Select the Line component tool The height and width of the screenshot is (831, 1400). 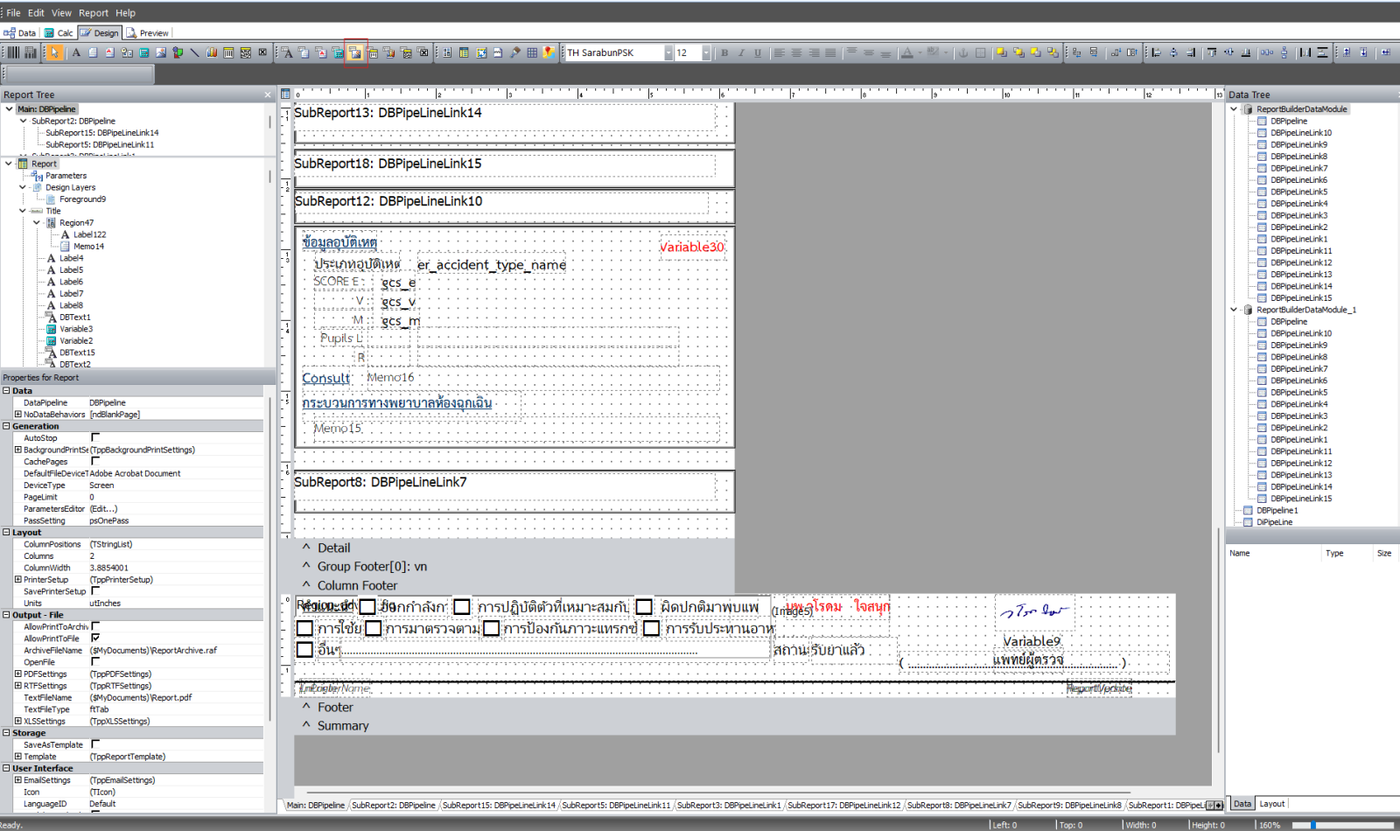click(x=194, y=53)
